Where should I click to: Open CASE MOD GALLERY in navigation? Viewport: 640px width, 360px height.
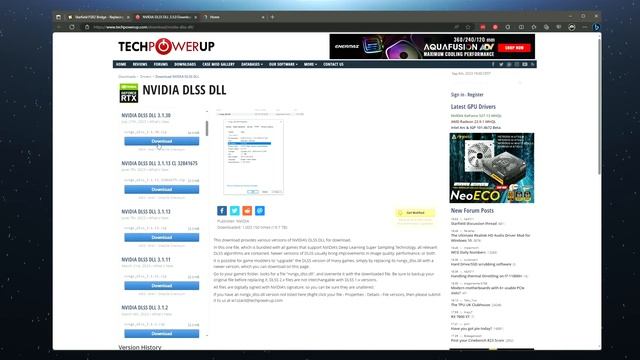(218, 64)
